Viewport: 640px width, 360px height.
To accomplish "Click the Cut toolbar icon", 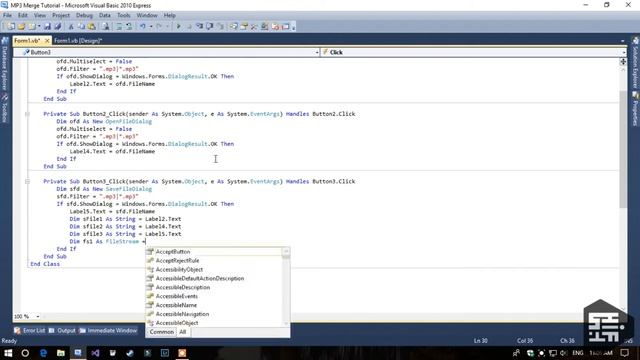I will tap(71, 27).
